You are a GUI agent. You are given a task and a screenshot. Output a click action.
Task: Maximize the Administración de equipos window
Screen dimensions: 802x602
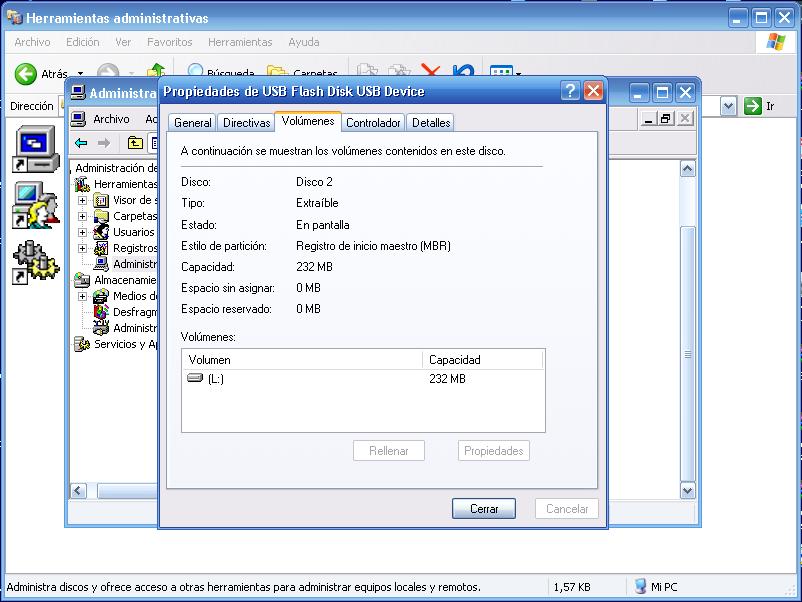[662, 93]
